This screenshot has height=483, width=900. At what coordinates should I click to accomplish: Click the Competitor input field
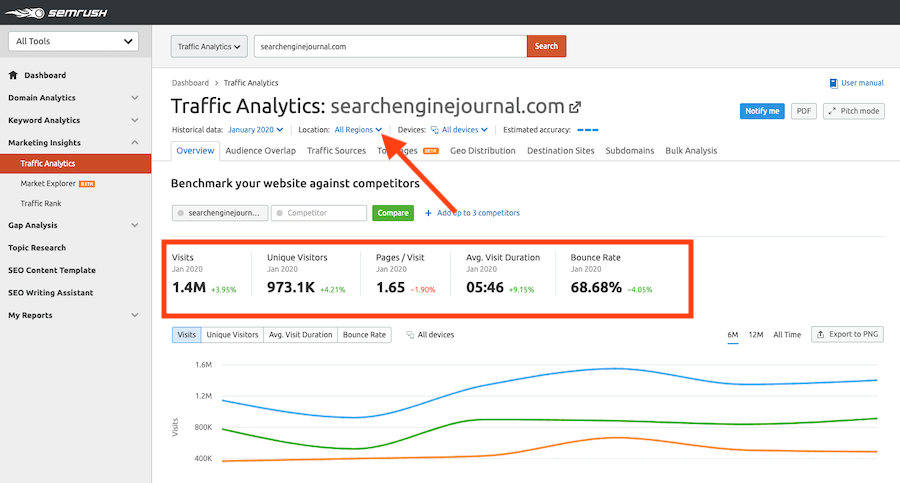coord(319,213)
